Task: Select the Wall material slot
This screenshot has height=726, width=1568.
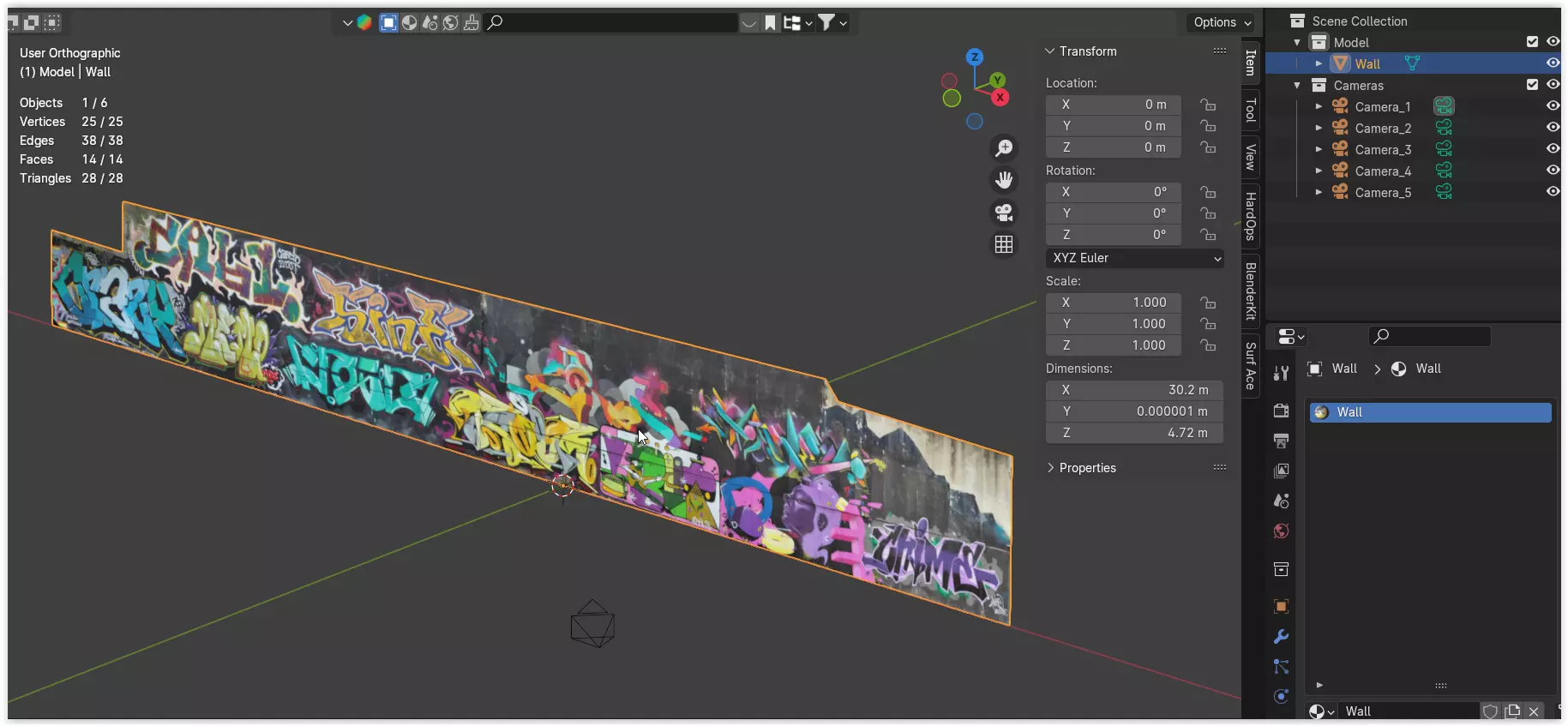Action: click(1430, 412)
